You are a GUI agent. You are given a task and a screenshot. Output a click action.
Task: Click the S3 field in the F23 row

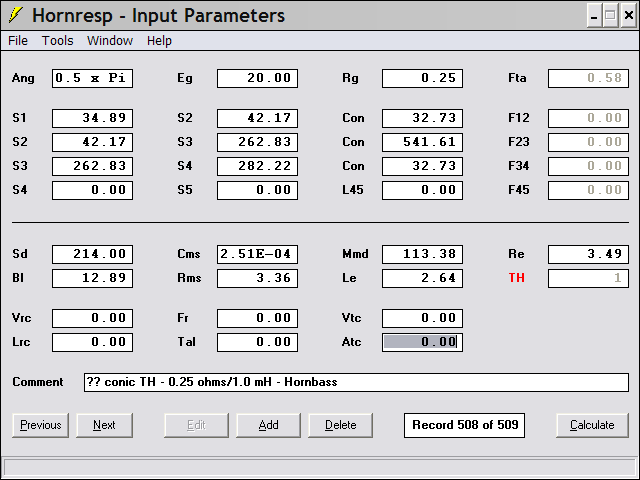[x=258, y=142]
